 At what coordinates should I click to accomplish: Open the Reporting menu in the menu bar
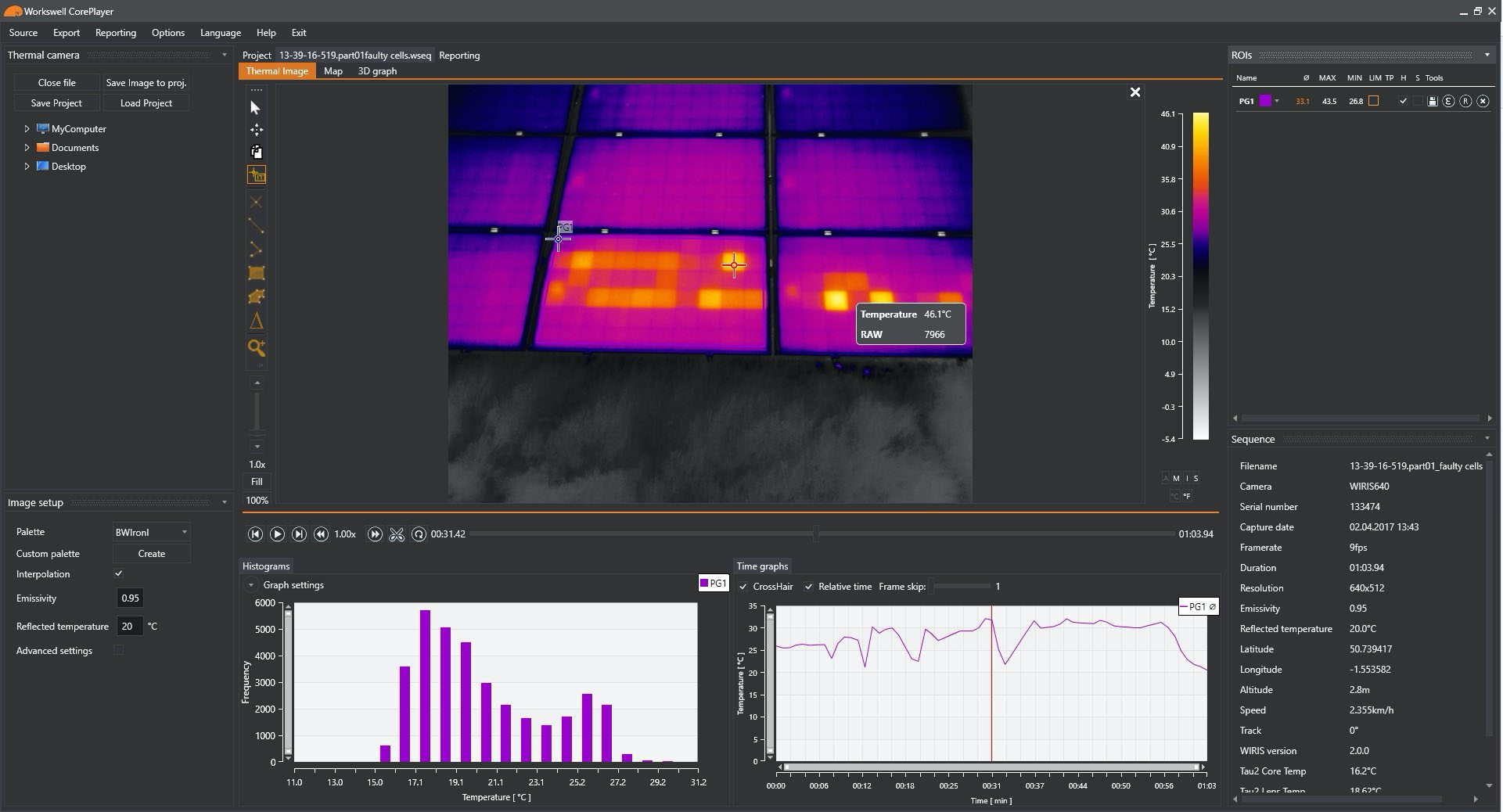(x=116, y=33)
